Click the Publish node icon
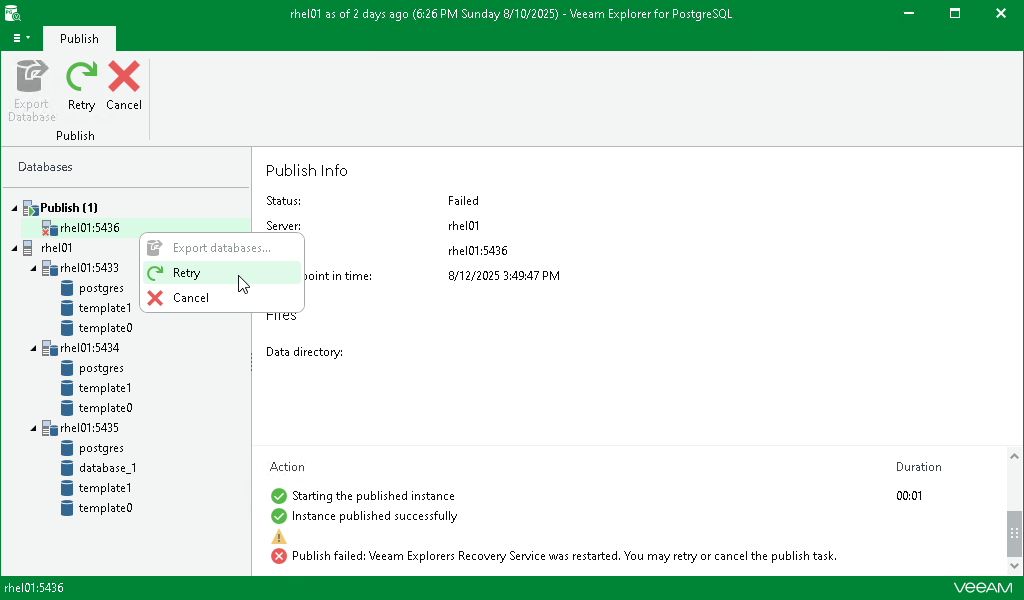 31,208
